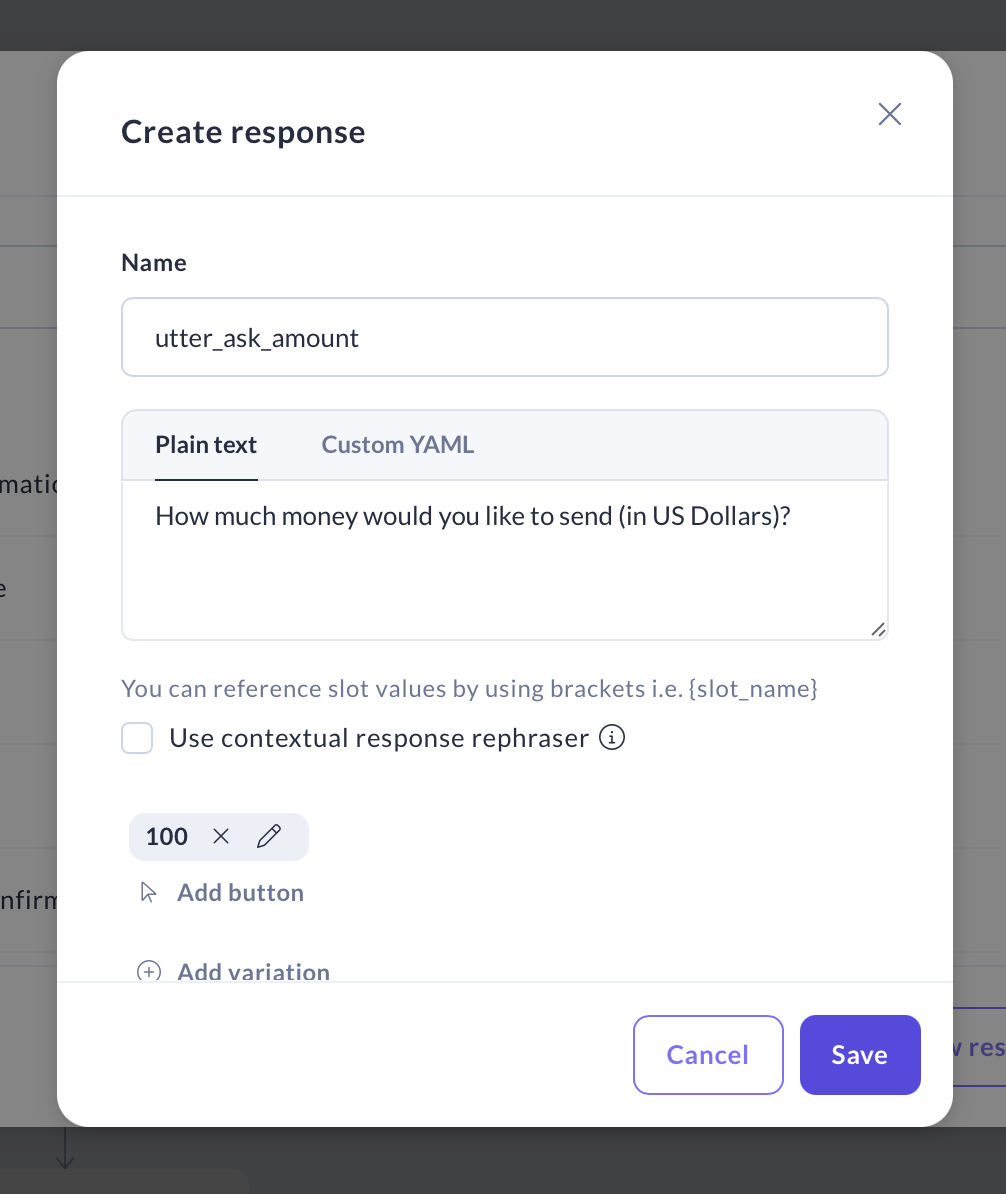The width and height of the screenshot is (1006, 1194).
Task: Click the cursor icon beside Add button
Action: point(149,892)
